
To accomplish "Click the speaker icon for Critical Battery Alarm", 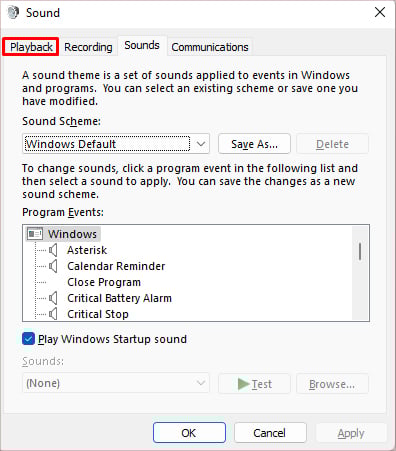I will point(53,298).
